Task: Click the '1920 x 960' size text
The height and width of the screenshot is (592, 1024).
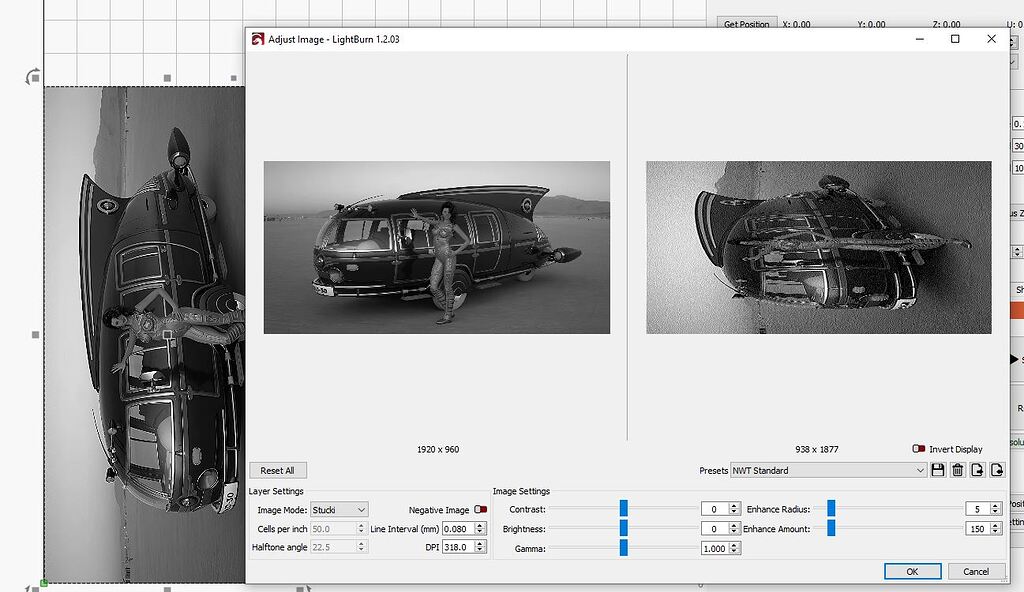Action: [x=438, y=450]
